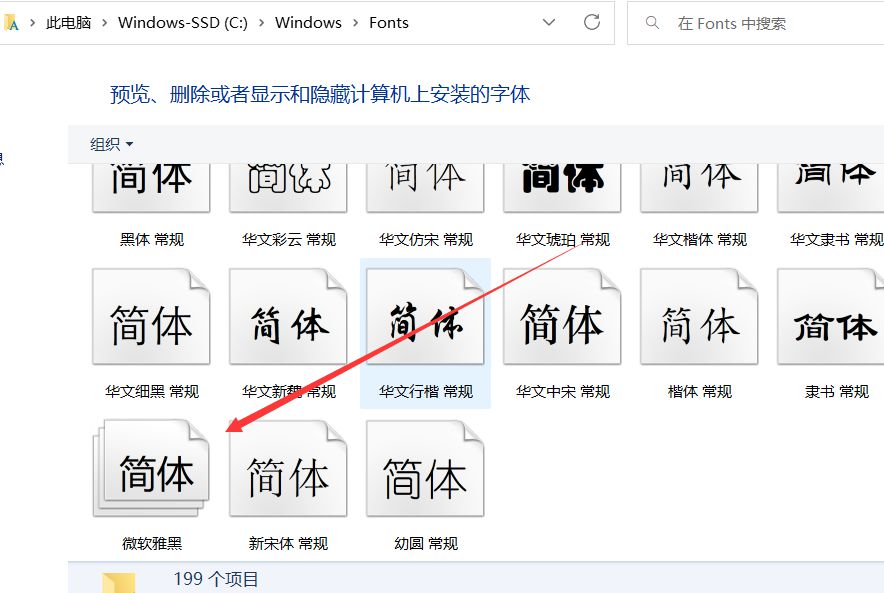Open the 组织 dropdown menu
The width and height of the screenshot is (884, 593).
[x=112, y=145]
